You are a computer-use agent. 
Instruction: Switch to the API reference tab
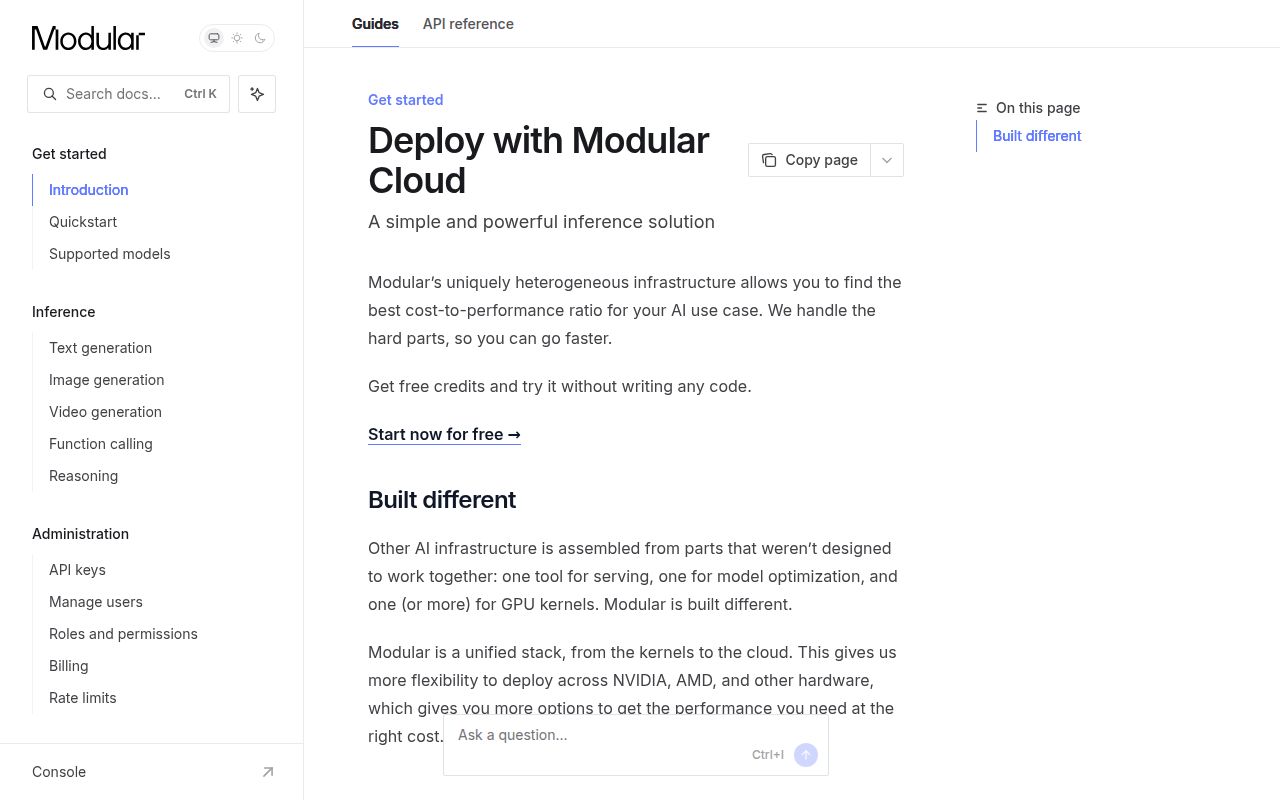tap(468, 24)
